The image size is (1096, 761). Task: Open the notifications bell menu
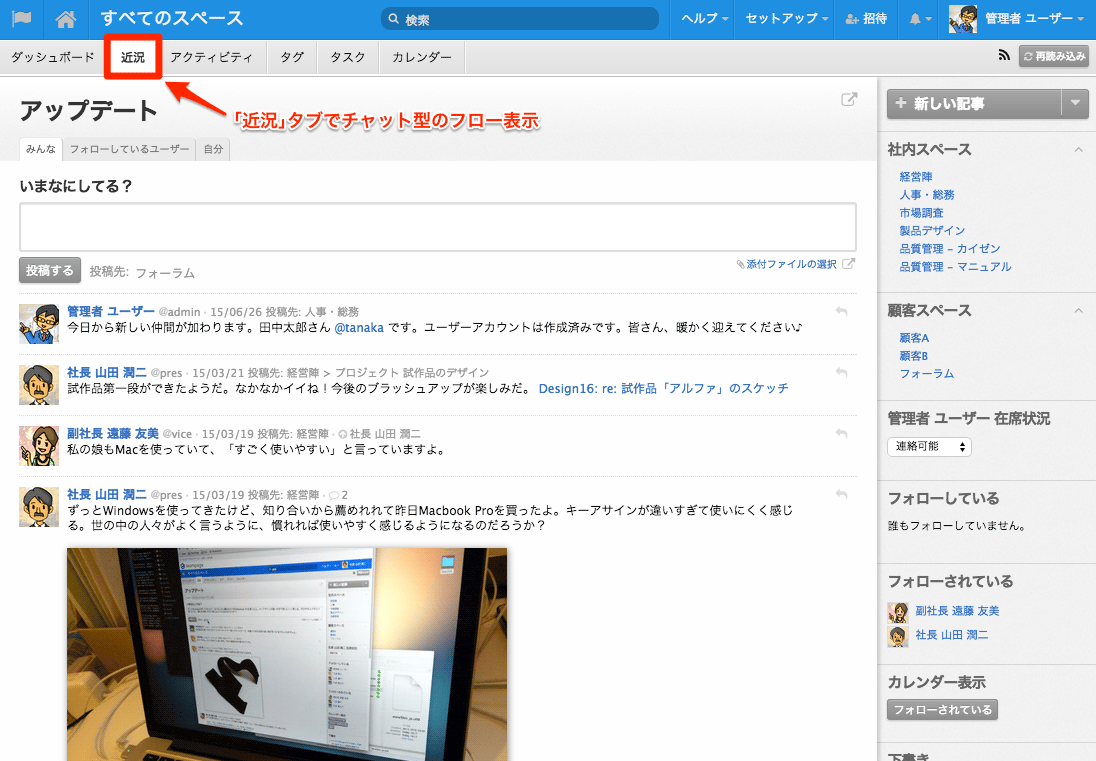(920, 19)
